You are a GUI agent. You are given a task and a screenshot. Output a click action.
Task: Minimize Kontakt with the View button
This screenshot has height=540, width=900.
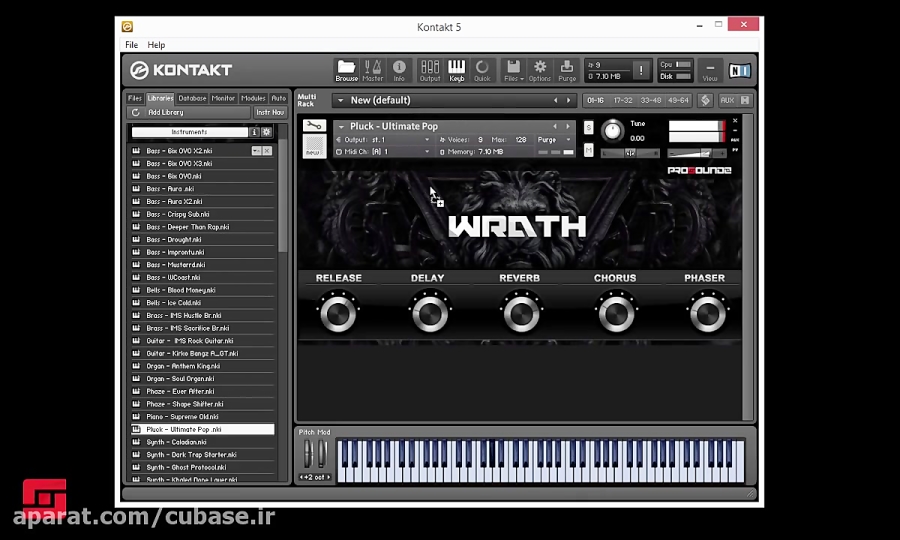click(x=710, y=71)
